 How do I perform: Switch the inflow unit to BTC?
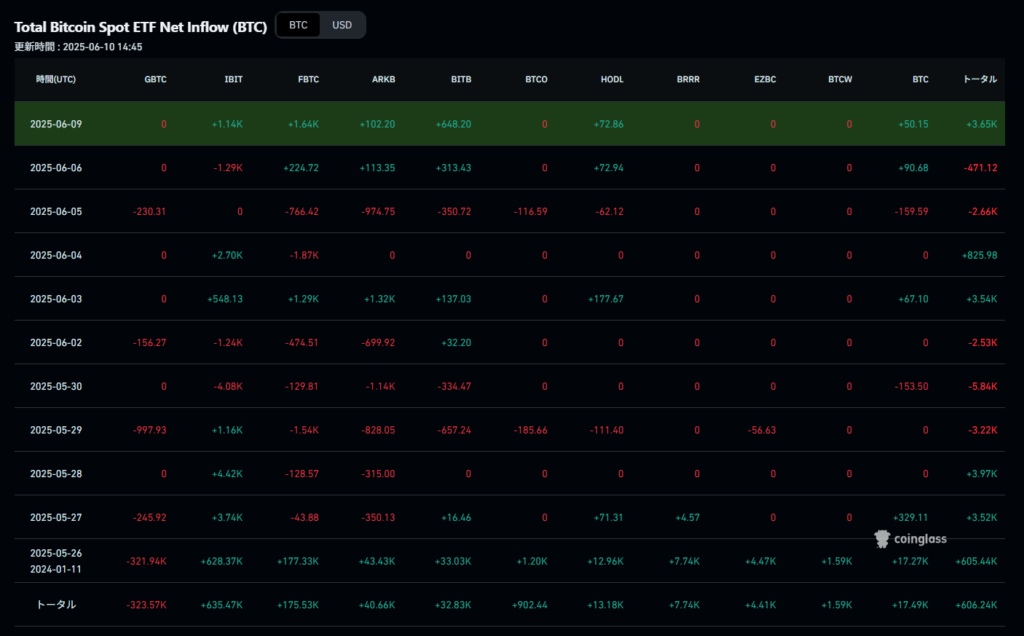[298, 25]
